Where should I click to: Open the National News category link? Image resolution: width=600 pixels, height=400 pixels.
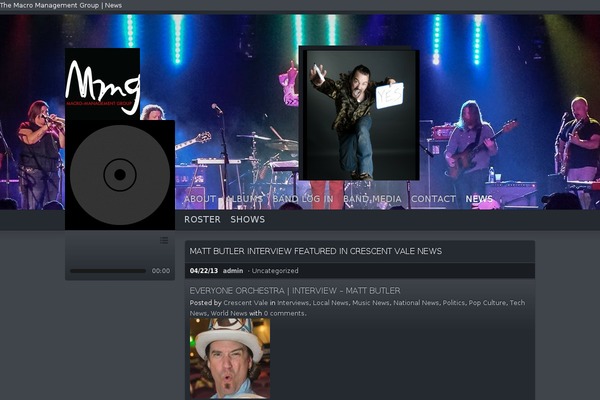416,303
